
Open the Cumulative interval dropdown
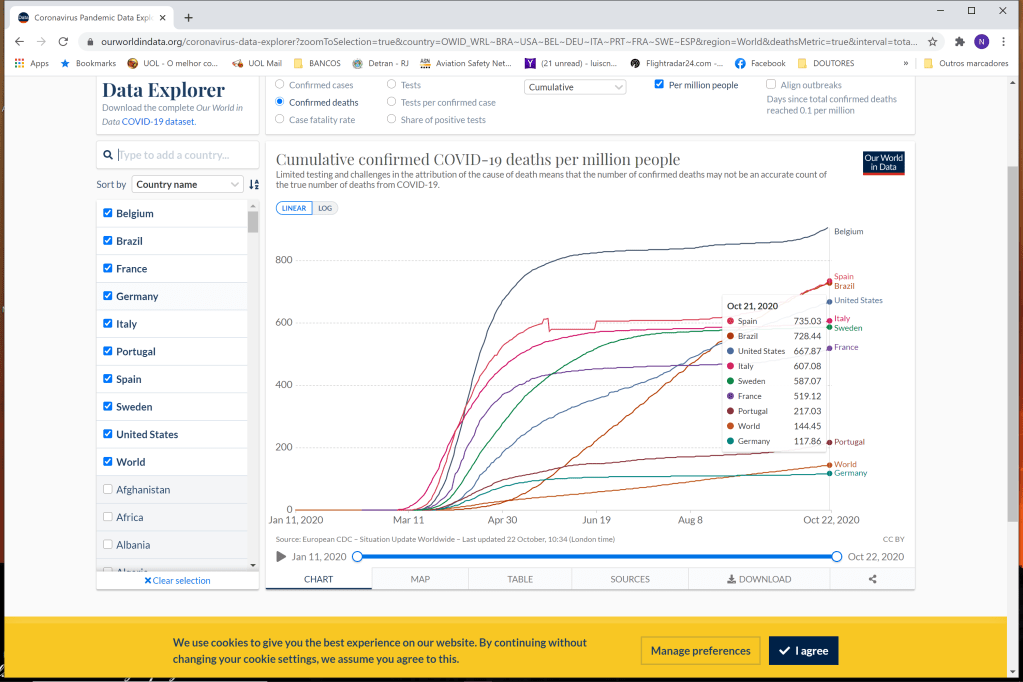click(x=575, y=87)
